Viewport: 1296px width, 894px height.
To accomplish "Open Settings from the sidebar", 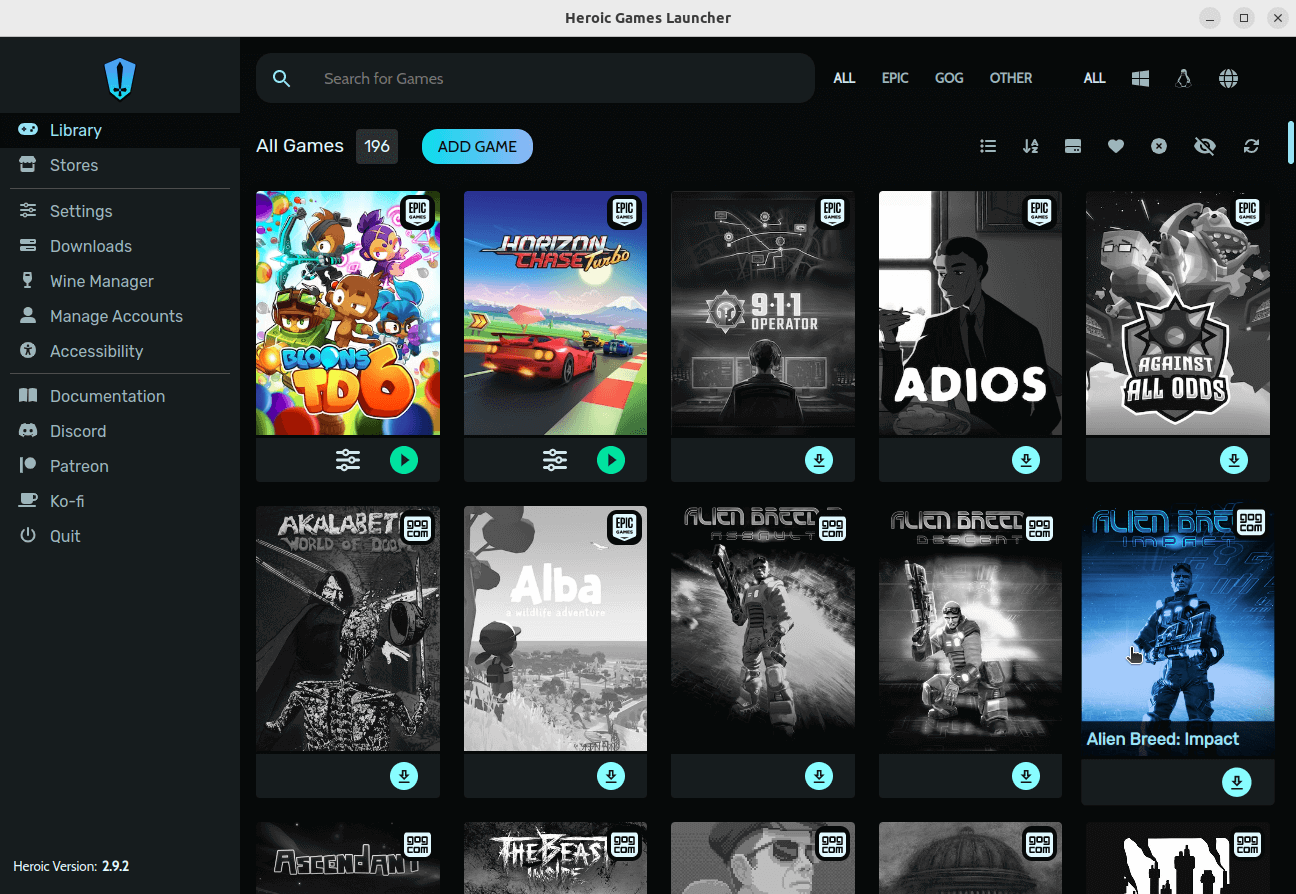I will [120, 211].
